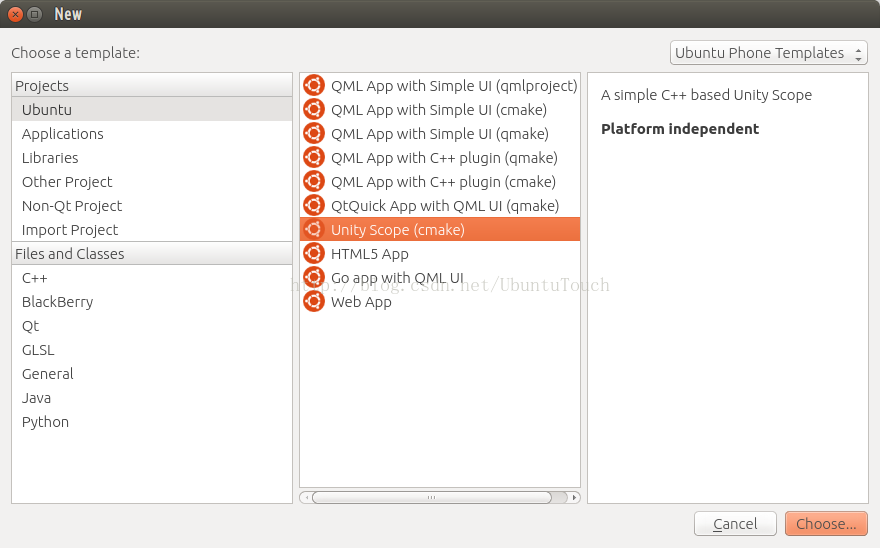Select QML App with Simple UI (cmake)

tap(440, 109)
